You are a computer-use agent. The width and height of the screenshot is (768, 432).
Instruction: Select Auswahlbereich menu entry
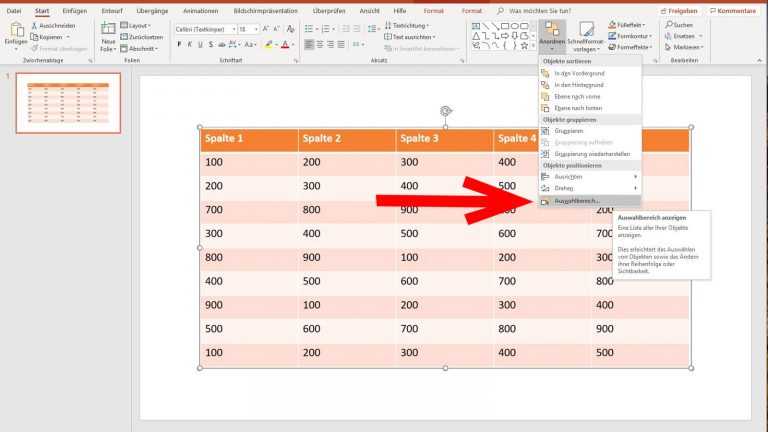click(590, 201)
